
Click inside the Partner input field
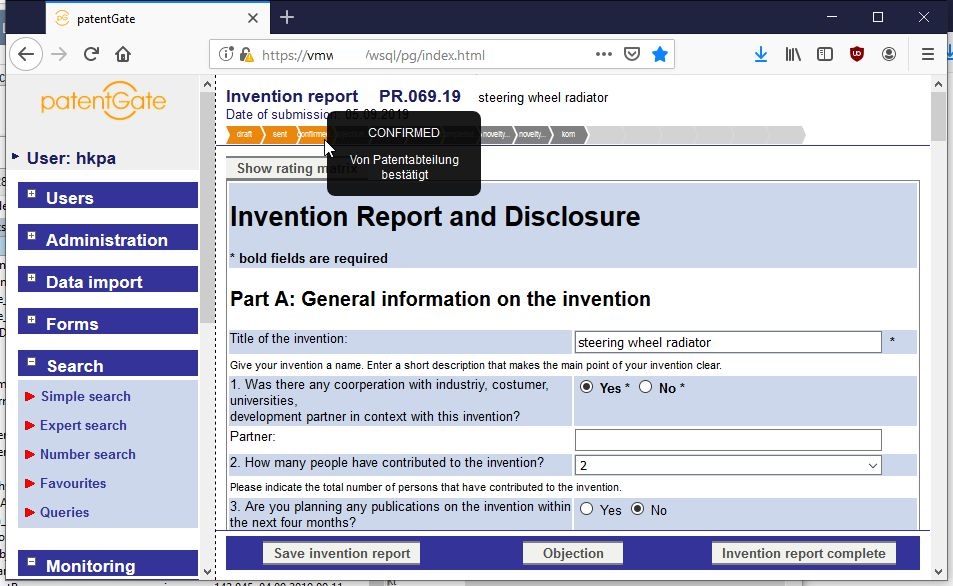click(727, 439)
